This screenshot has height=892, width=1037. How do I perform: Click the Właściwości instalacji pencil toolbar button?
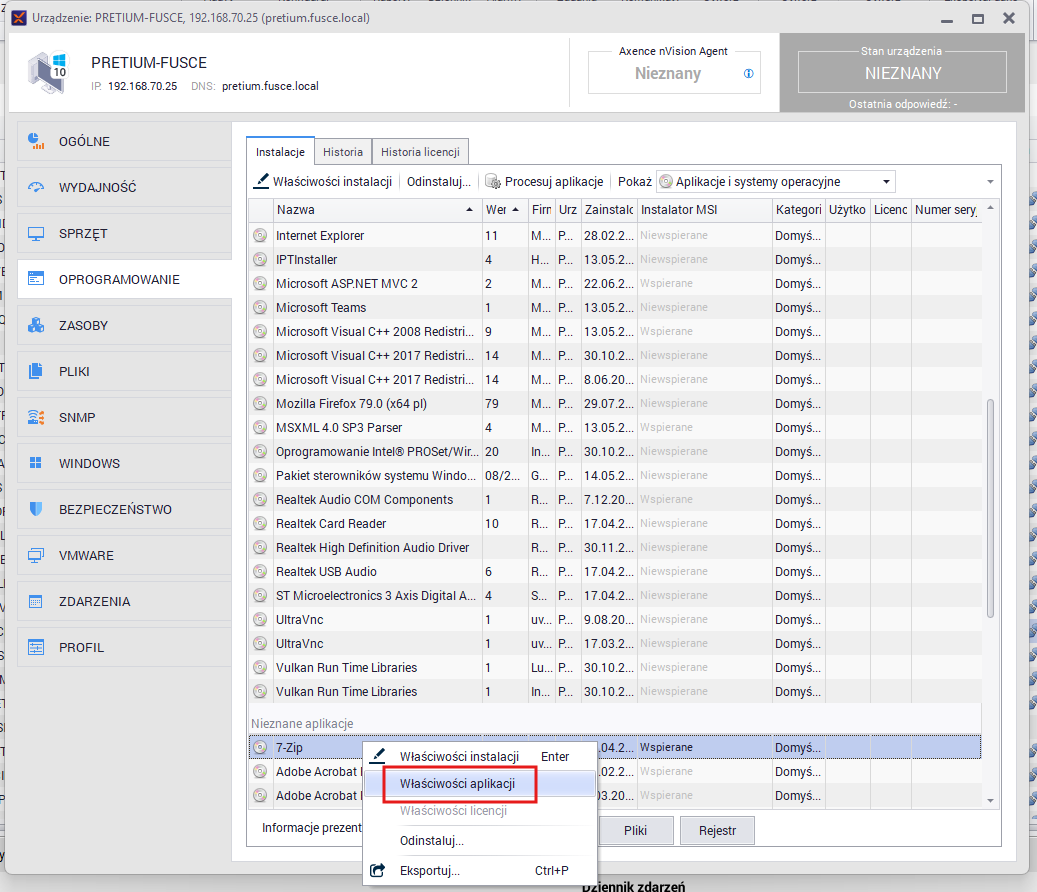point(322,182)
